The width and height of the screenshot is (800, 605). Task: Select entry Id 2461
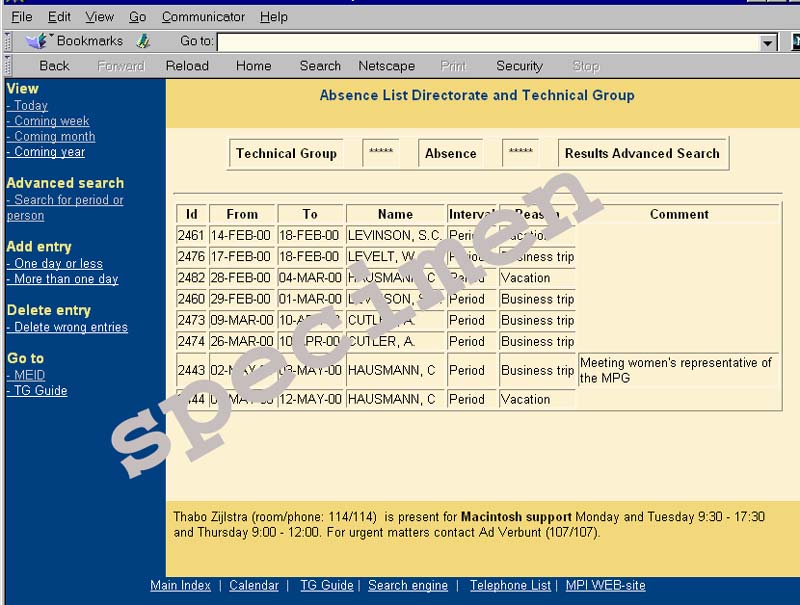[x=191, y=235]
